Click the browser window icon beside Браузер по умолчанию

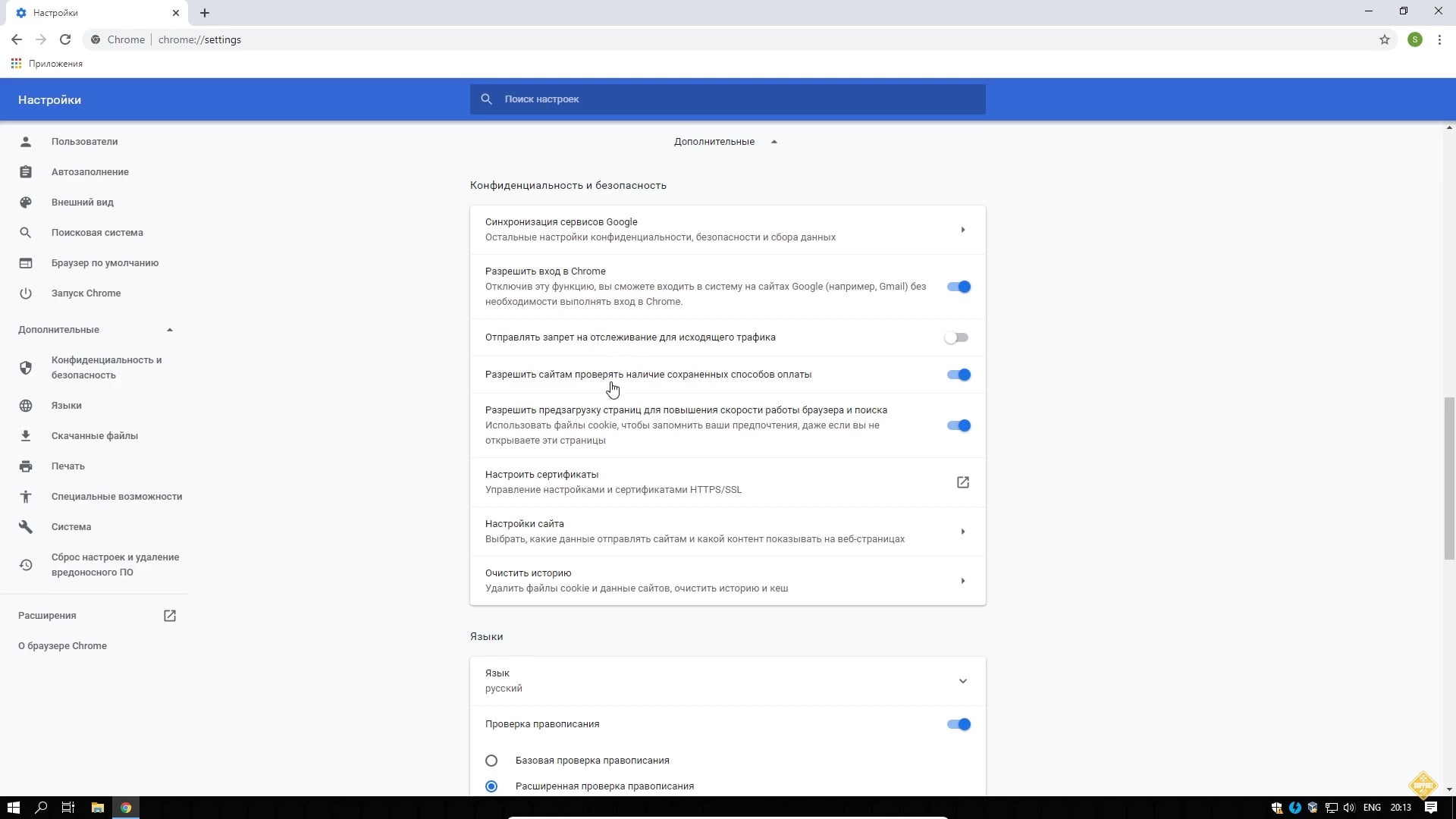pyautogui.click(x=26, y=263)
